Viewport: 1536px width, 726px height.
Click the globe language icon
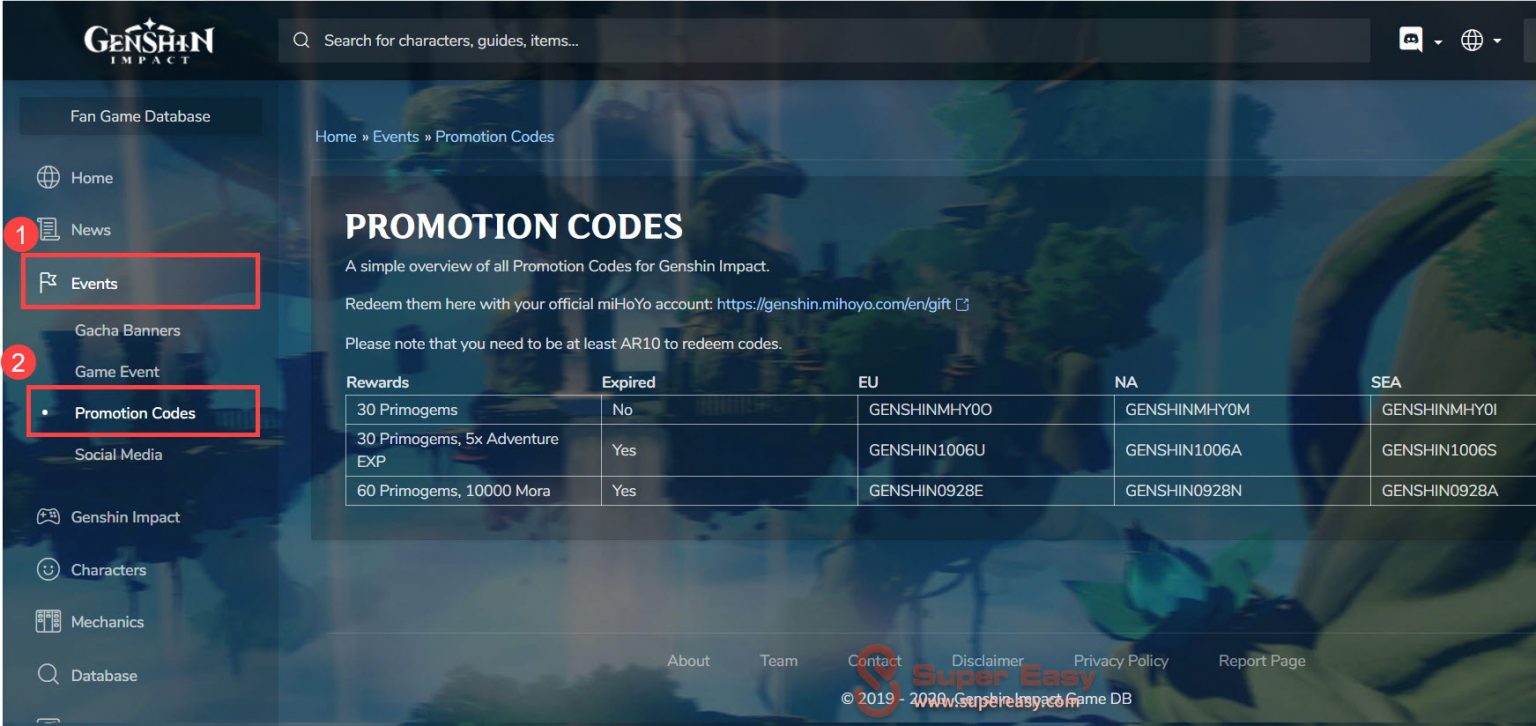point(1472,40)
